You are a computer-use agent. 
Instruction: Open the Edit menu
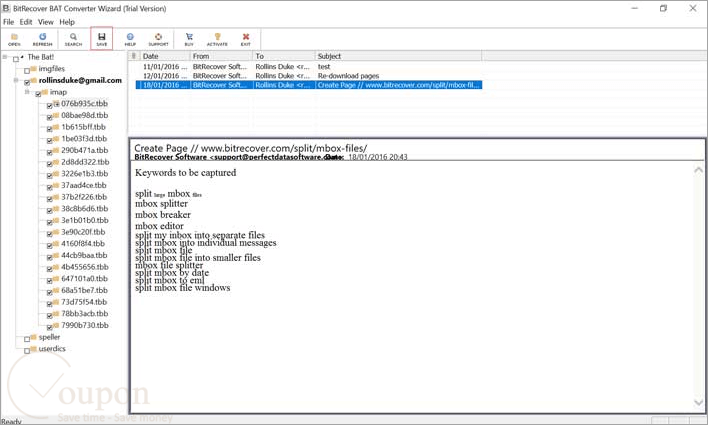tap(26, 22)
